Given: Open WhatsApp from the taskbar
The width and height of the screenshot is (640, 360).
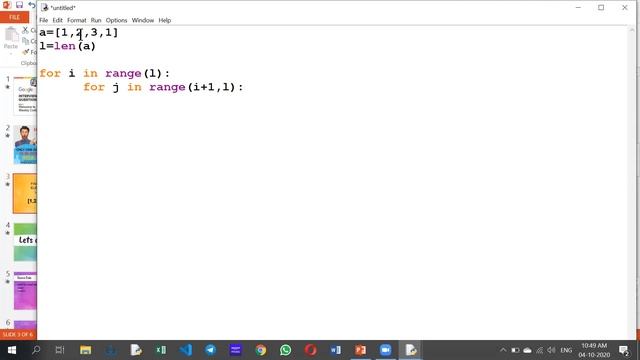Looking at the screenshot, I should [285, 350].
